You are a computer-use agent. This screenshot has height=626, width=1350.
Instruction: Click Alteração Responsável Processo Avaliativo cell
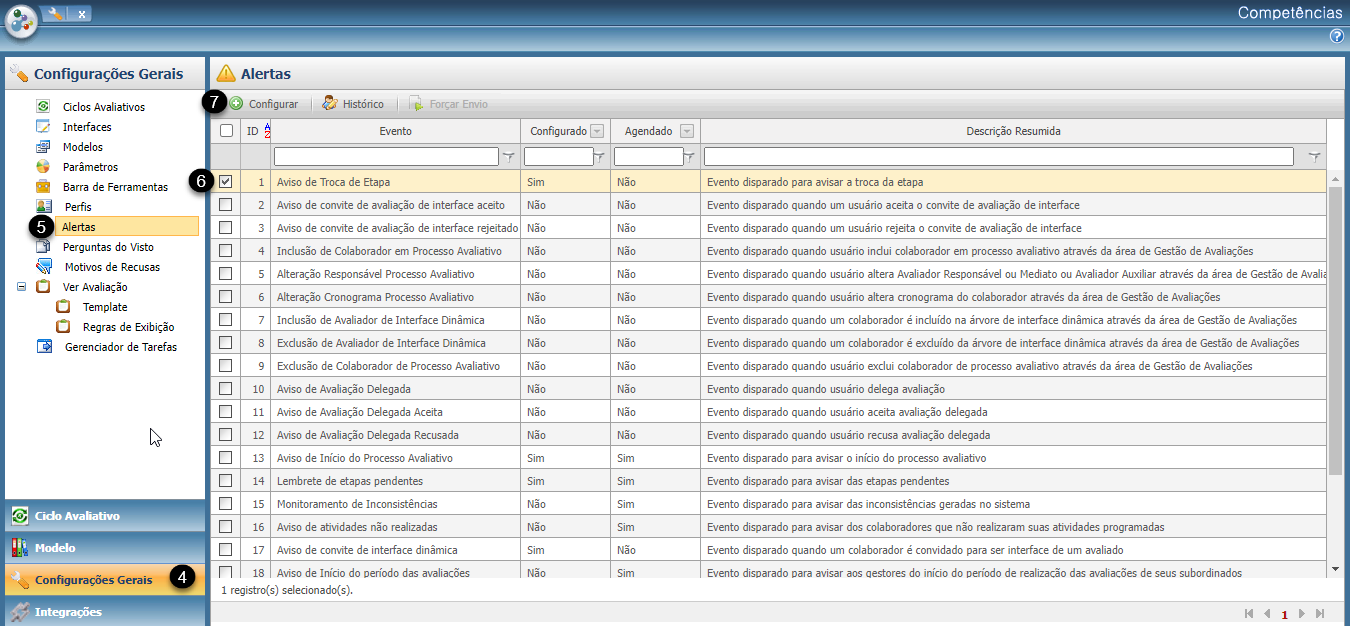395,273
